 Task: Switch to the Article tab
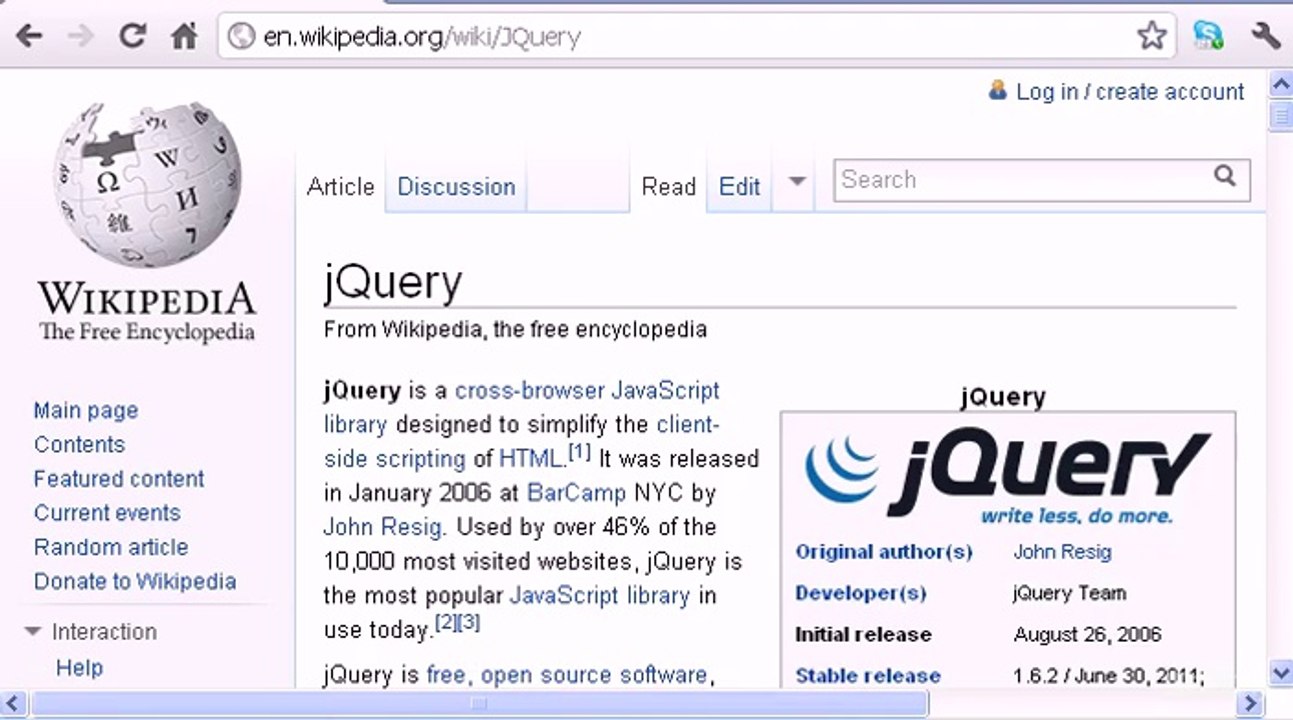pyautogui.click(x=340, y=186)
